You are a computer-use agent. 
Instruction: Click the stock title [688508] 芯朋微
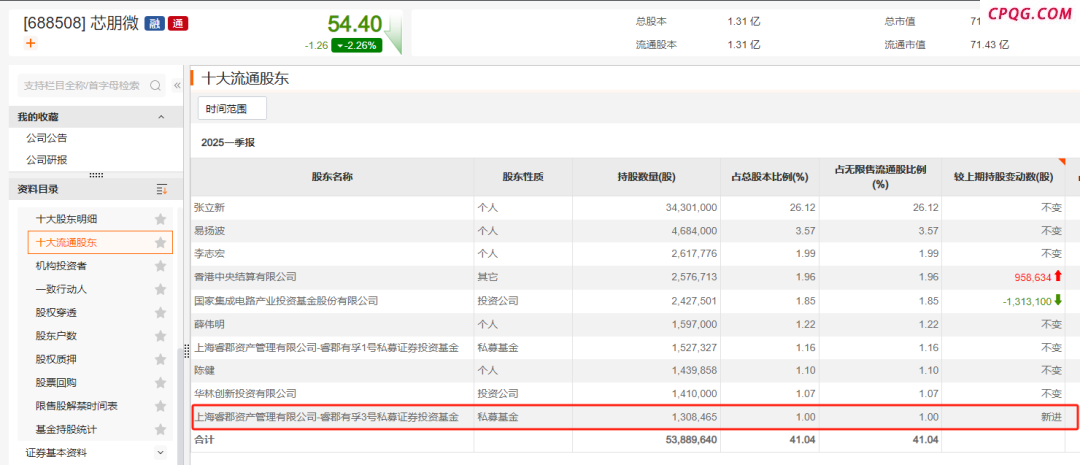point(81,23)
